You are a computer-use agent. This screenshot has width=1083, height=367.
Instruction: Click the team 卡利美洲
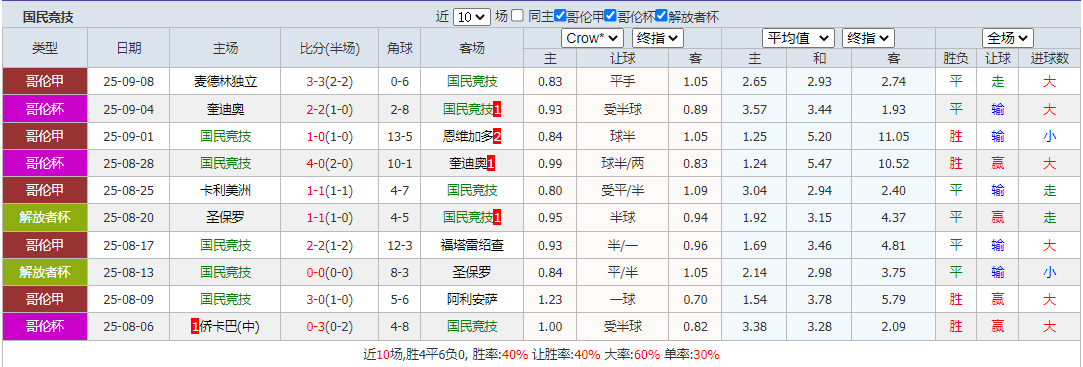[x=226, y=190]
